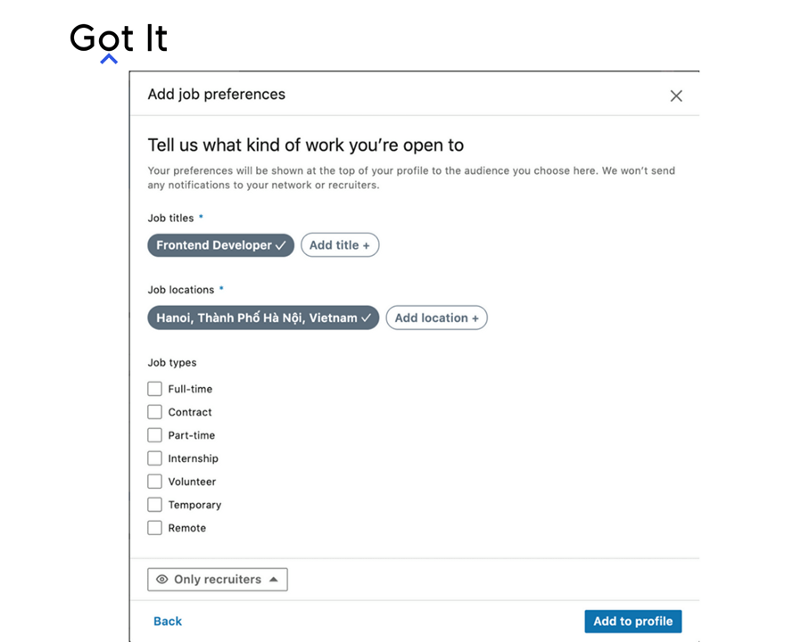Select the Frontend Developer title chip

click(221, 245)
